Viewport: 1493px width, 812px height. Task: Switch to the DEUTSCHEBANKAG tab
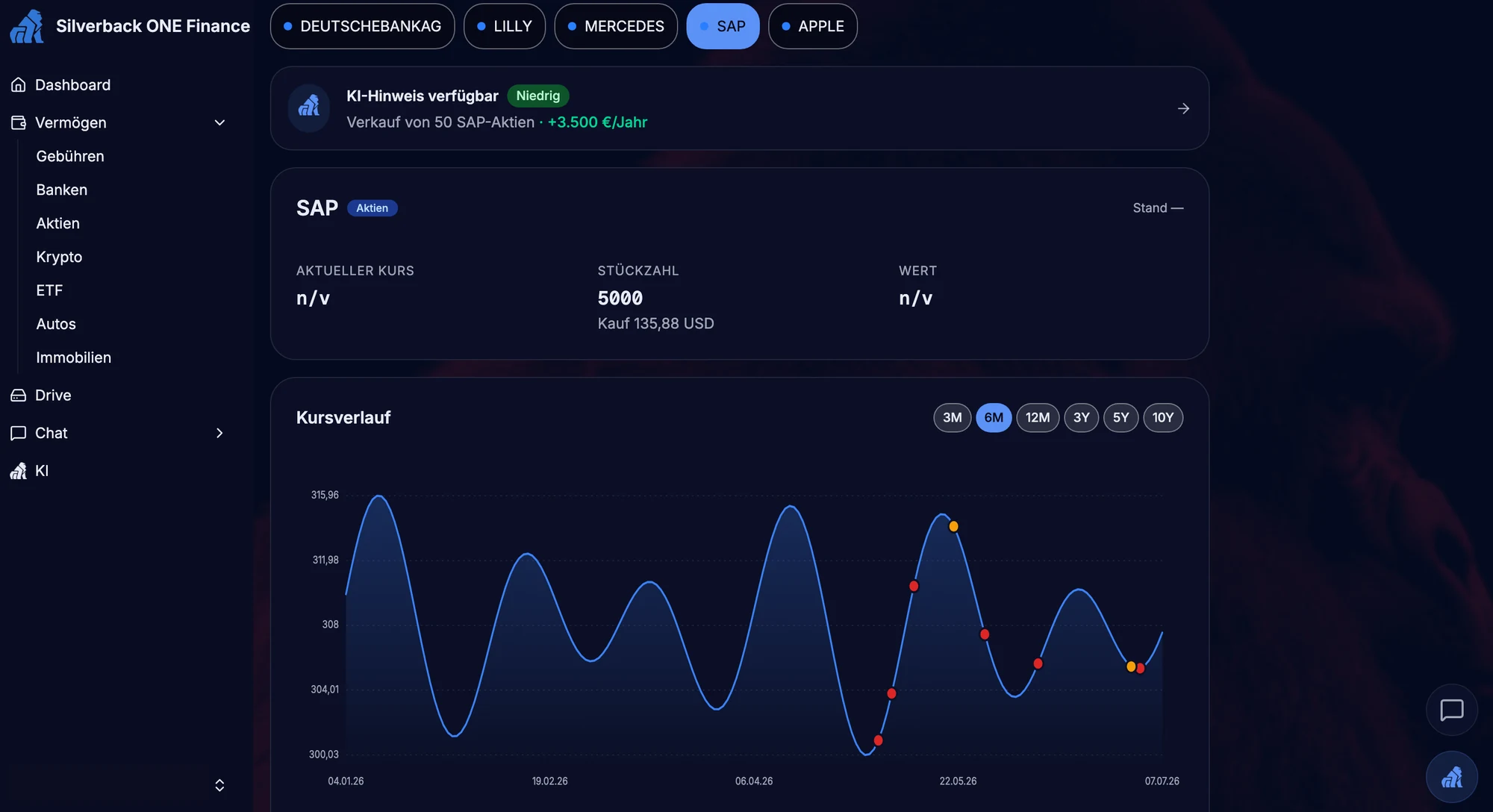tap(363, 26)
